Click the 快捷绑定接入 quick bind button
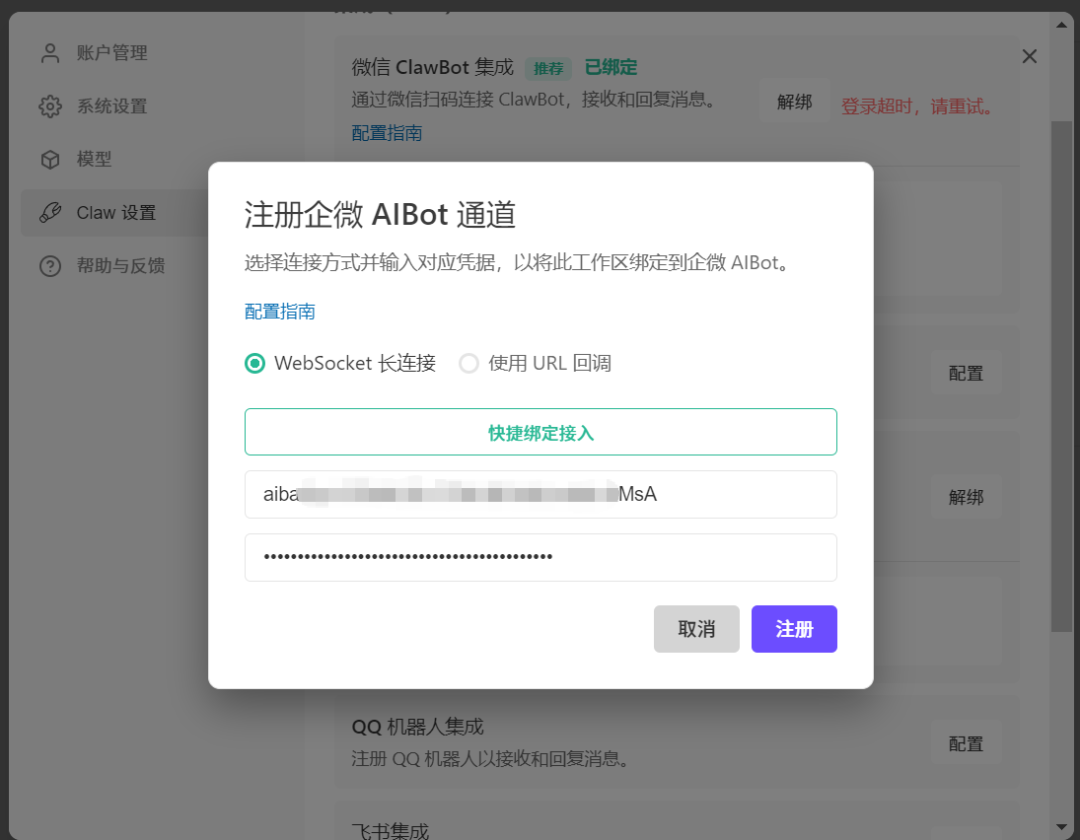Viewport: 1080px width, 840px height. [540, 431]
